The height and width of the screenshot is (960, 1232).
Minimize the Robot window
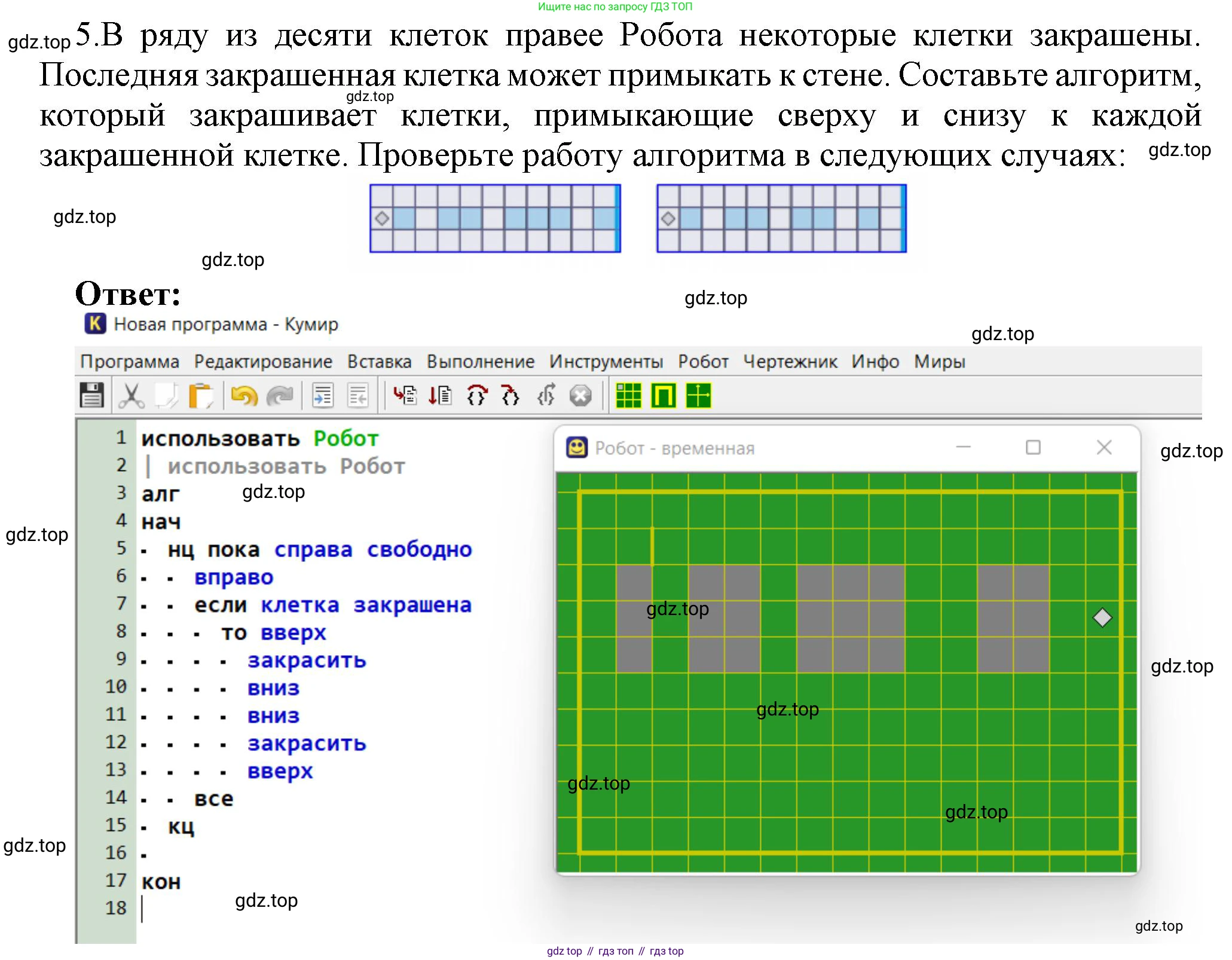coord(964,447)
